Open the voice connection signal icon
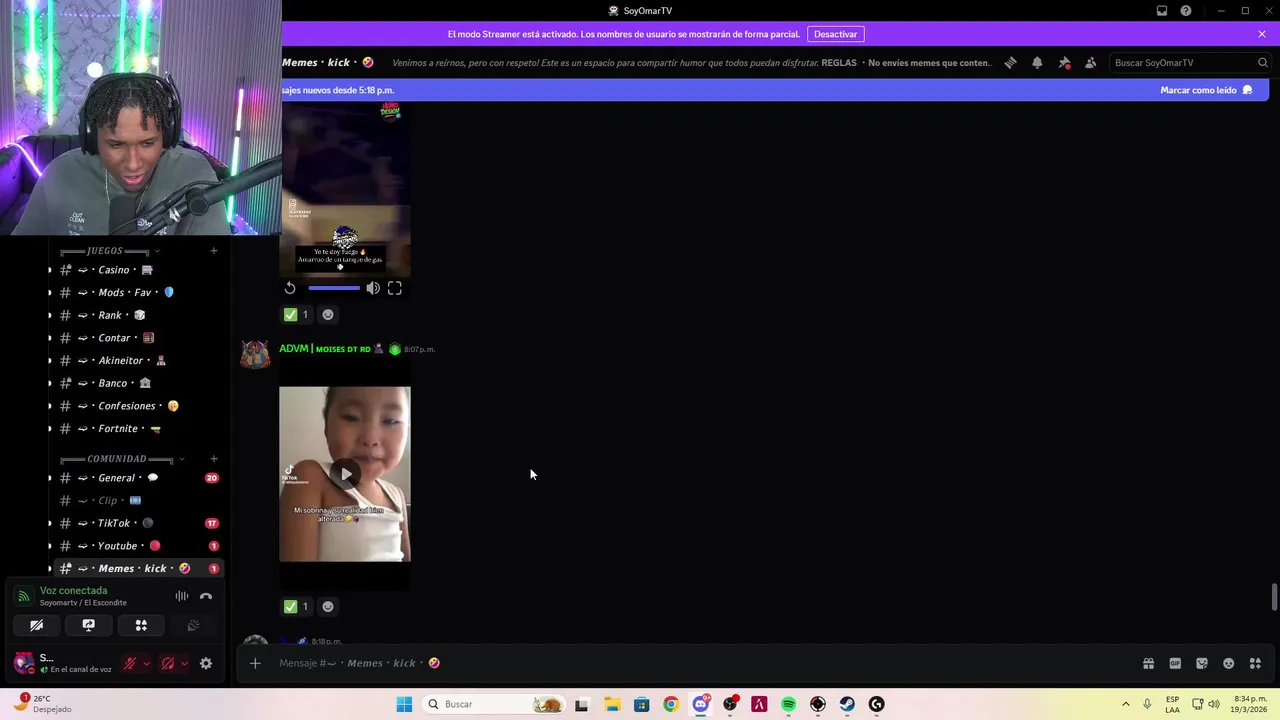This screenshot has height=720, width=1280. (x=24, y=596)
